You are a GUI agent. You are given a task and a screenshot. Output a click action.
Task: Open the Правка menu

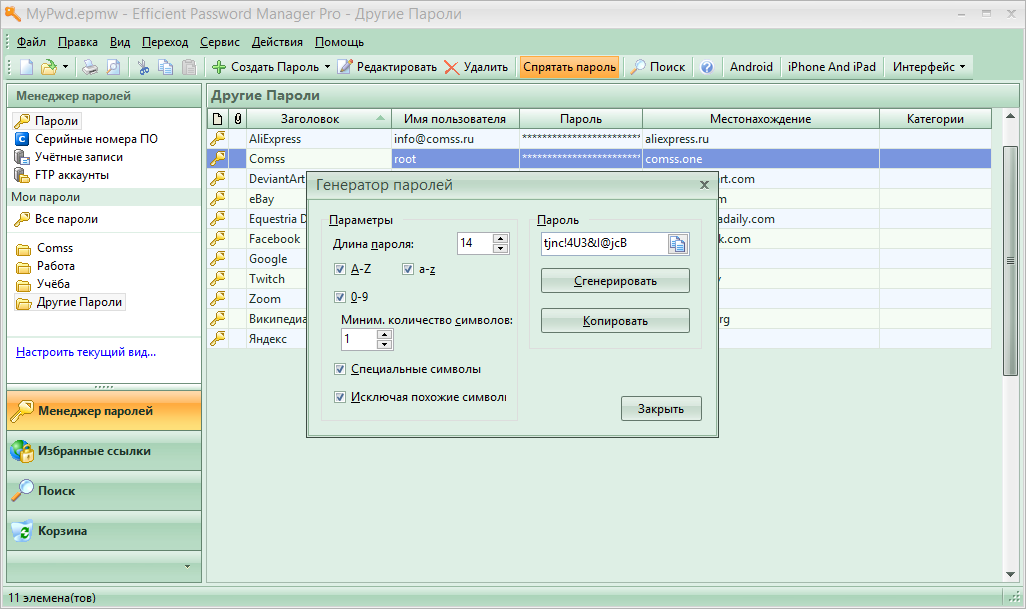click(x=78, y=42)
